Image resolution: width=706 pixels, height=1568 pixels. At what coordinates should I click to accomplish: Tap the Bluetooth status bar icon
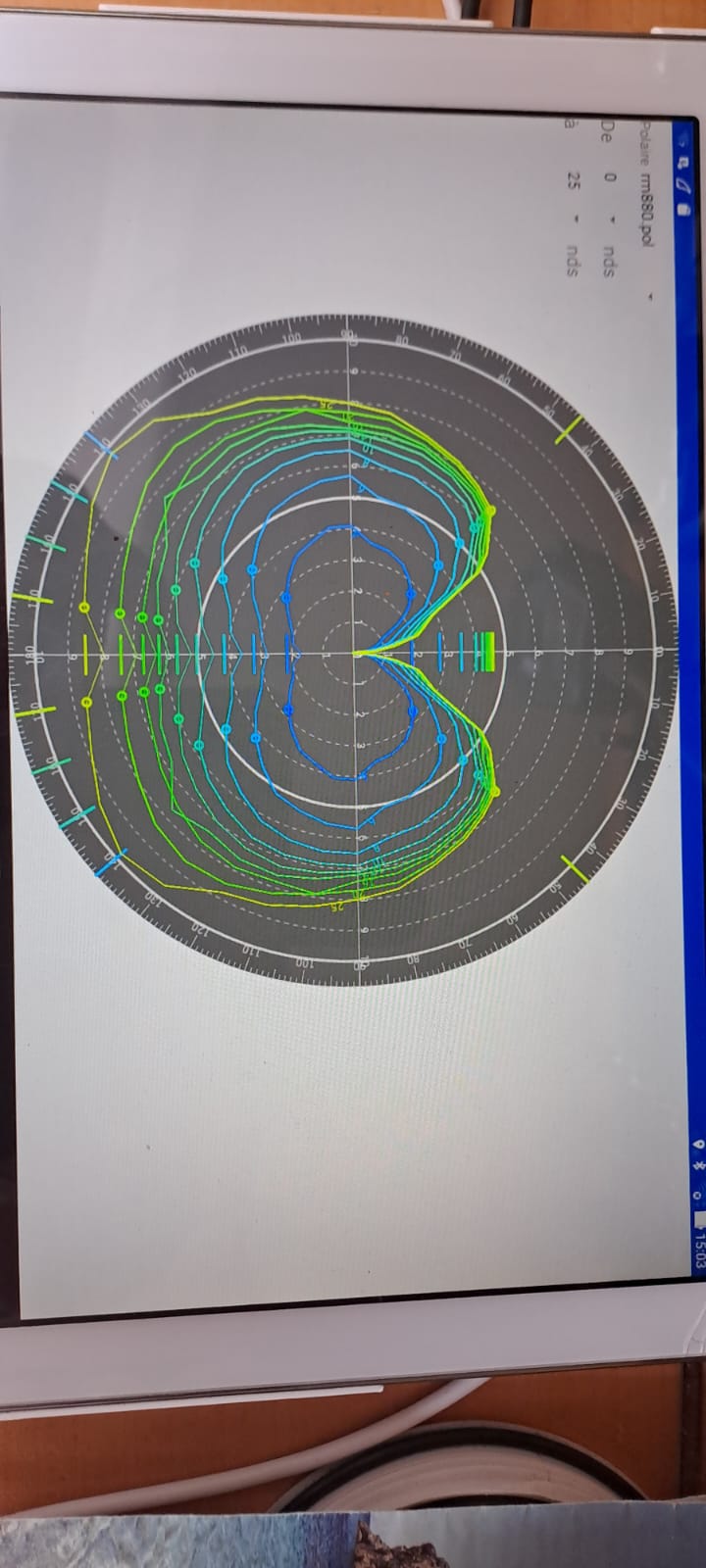(698, 1166)
